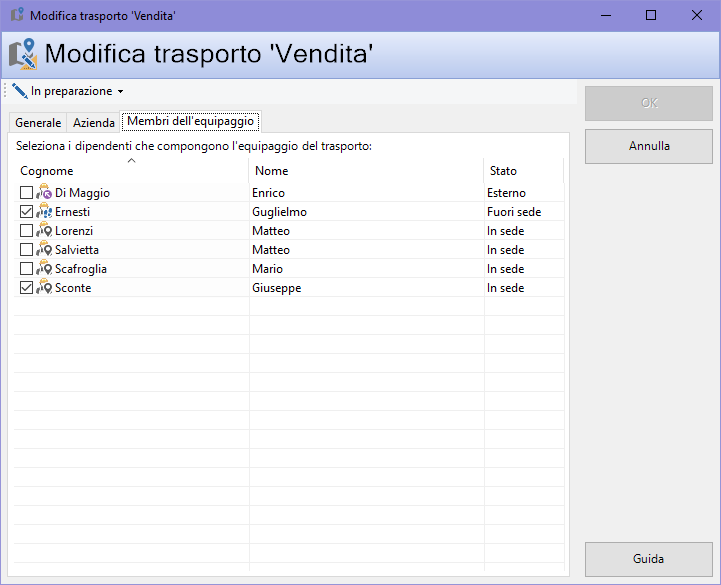Check the Scafroglia crew checkbox

coord(26,268)
